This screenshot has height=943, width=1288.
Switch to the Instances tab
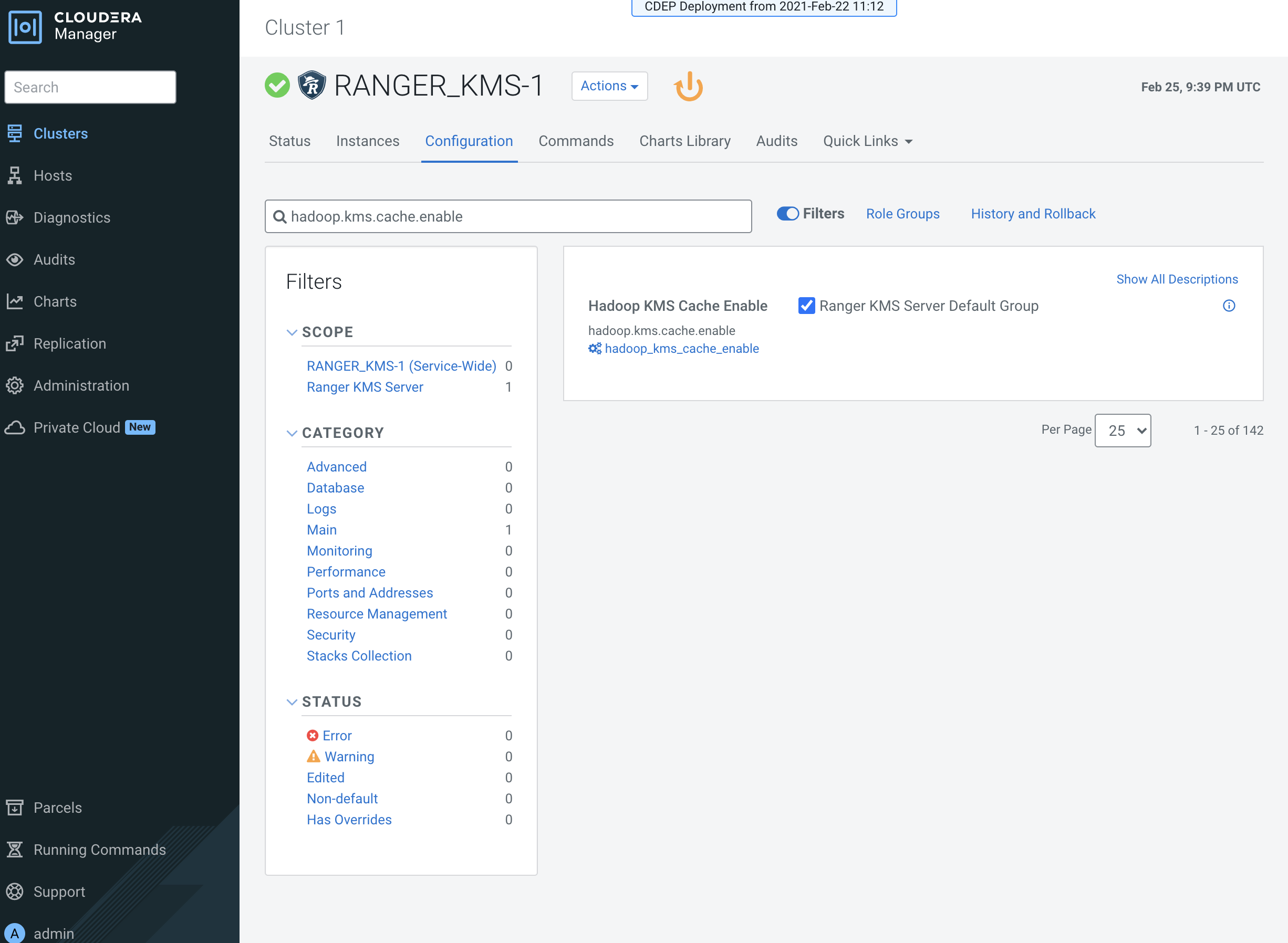[368, 141]
